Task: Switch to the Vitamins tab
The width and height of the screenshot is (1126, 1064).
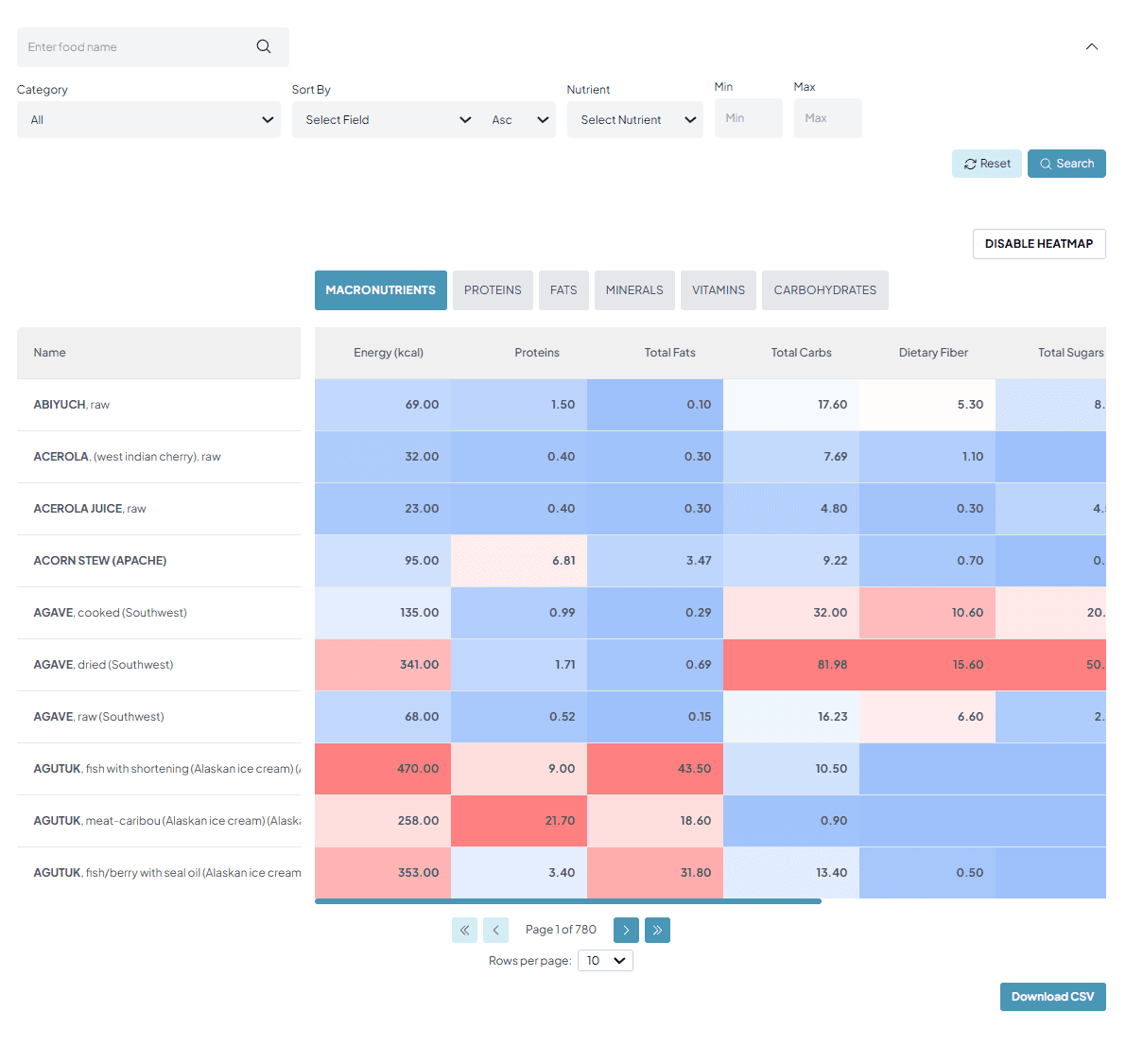Action: tap(719, 291)
